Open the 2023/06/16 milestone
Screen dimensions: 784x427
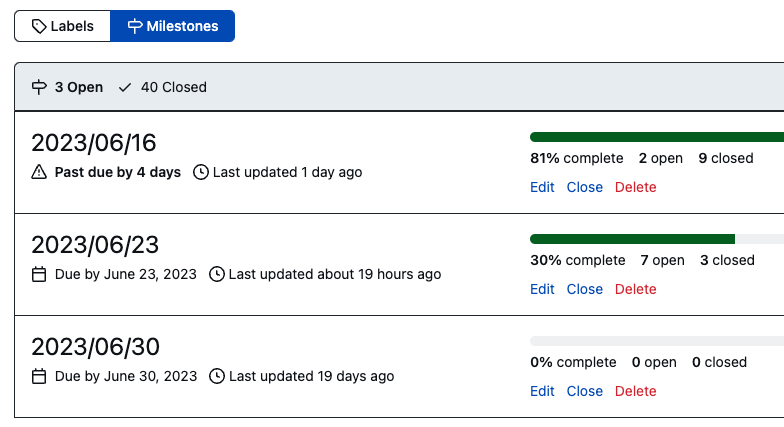point(94,143)
